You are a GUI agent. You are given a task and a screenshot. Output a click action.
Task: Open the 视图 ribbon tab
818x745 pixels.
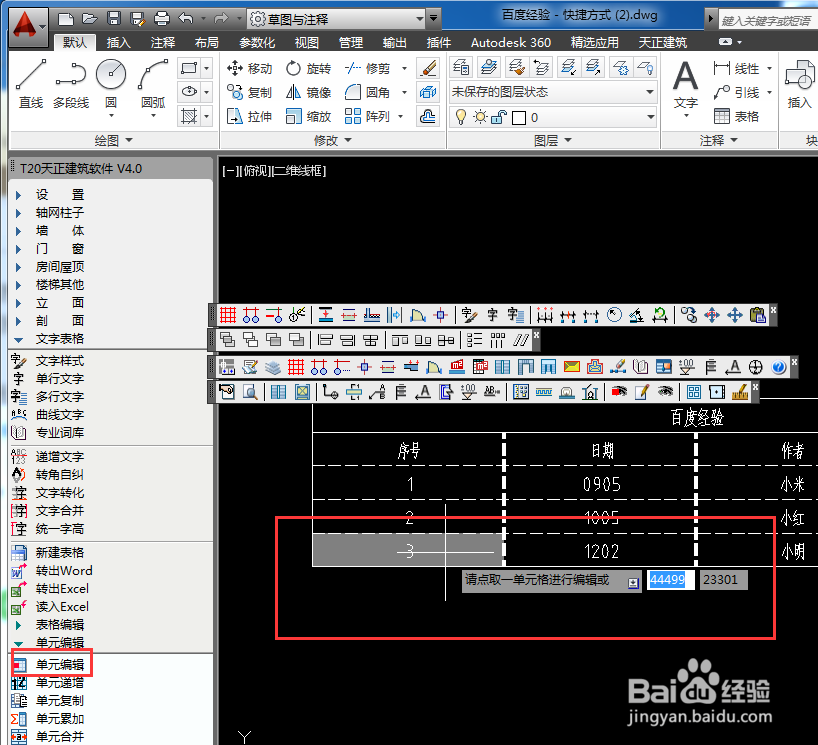[x=306, y=42]
